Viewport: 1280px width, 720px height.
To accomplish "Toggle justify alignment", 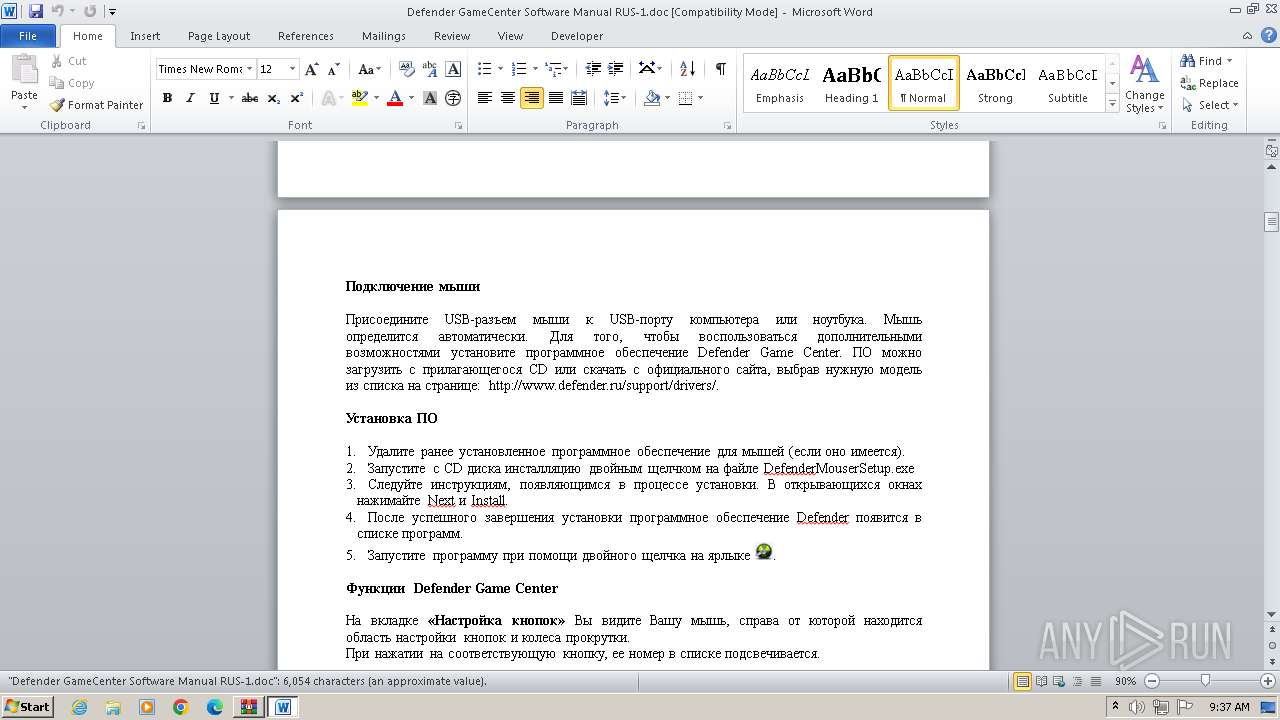I will pyautogui.click(x=556, y=98).
